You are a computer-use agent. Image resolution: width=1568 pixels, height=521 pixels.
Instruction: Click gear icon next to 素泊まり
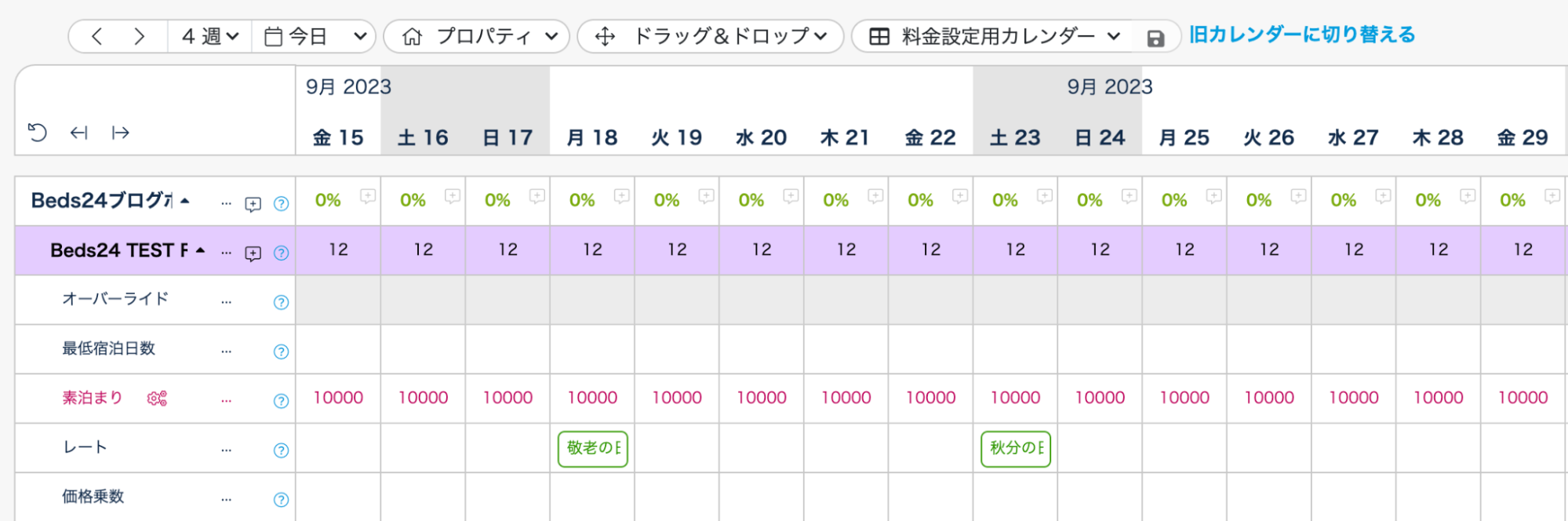click(157, 399)
